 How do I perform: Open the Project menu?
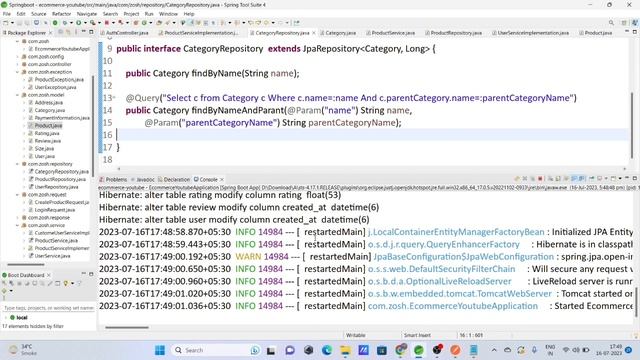click(131, 14)
